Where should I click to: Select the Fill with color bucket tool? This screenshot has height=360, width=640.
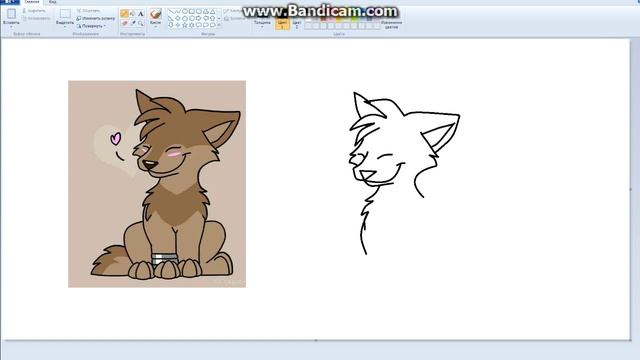coord(132,13)
